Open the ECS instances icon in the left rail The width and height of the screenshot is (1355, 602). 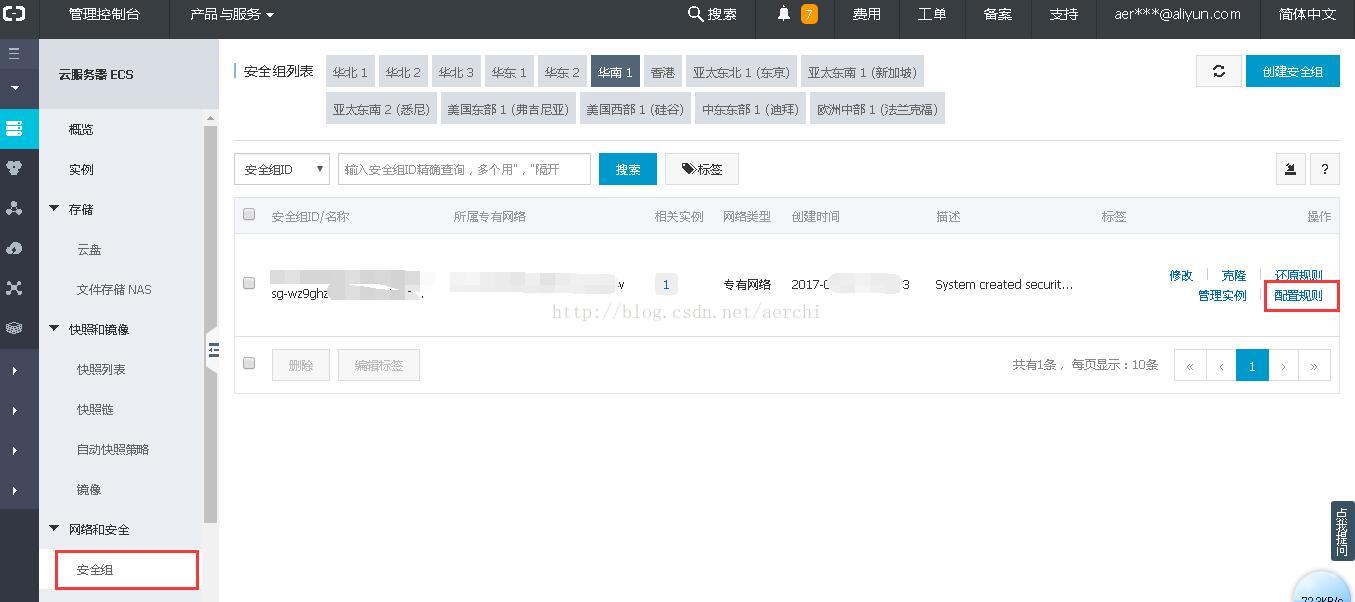(x=15, y=128)
